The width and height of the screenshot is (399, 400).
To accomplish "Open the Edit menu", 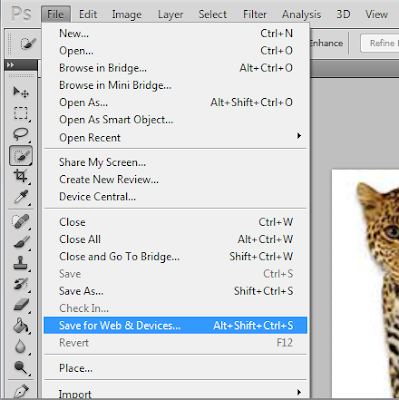I will 88,14.
